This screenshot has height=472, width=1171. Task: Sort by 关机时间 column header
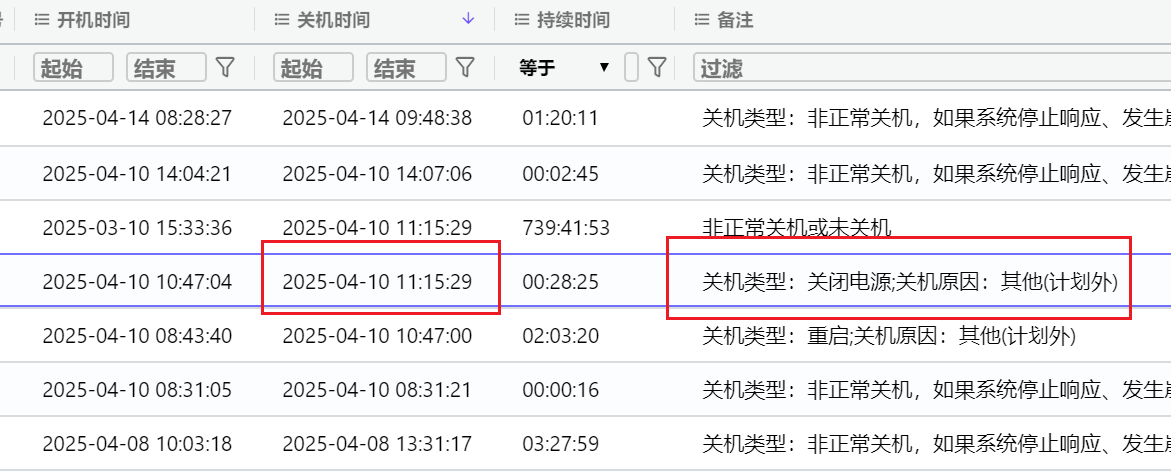click(x=333, y=20)
